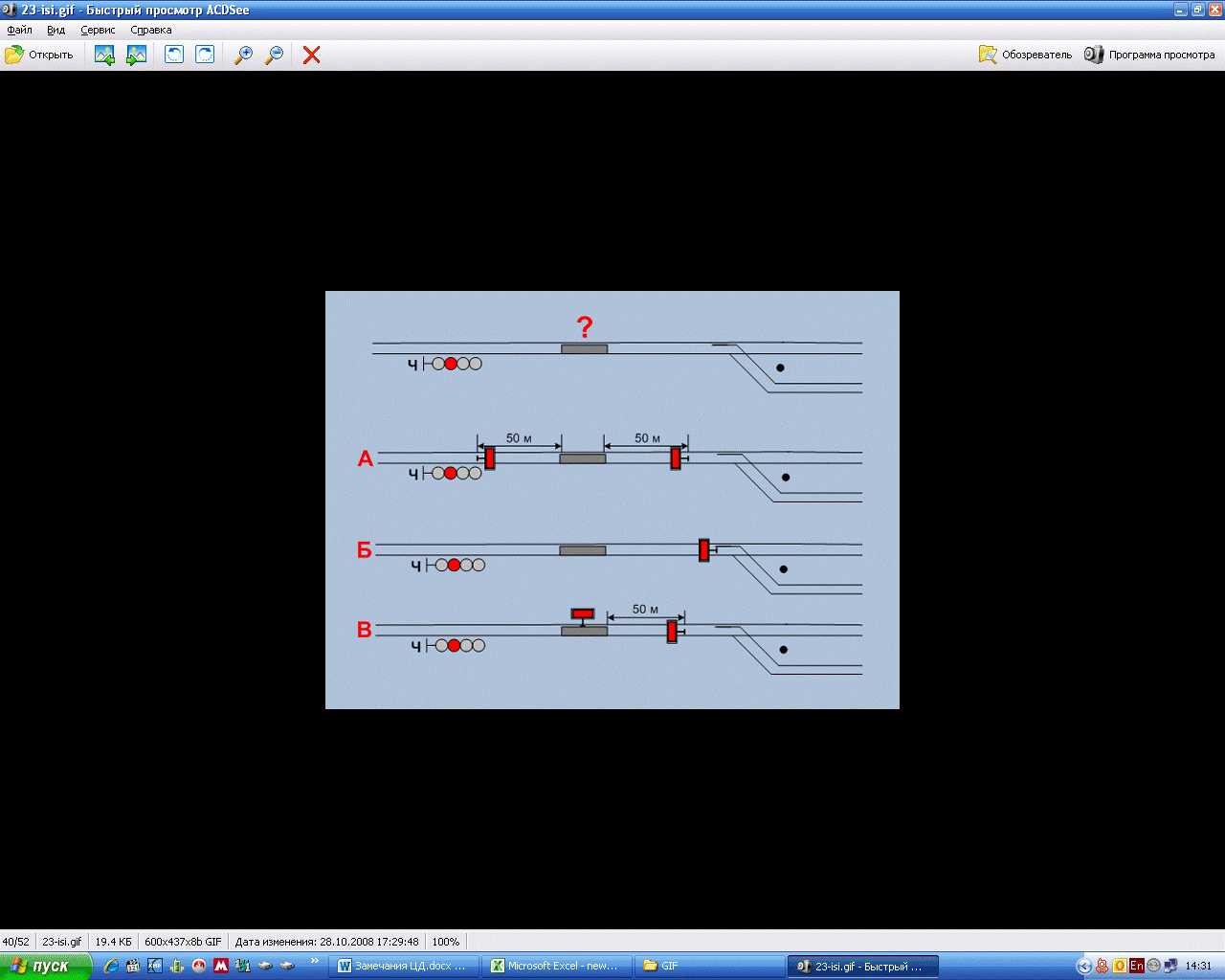Switch to Замечания ЦД.docx Word window

(x=403, y=966)
